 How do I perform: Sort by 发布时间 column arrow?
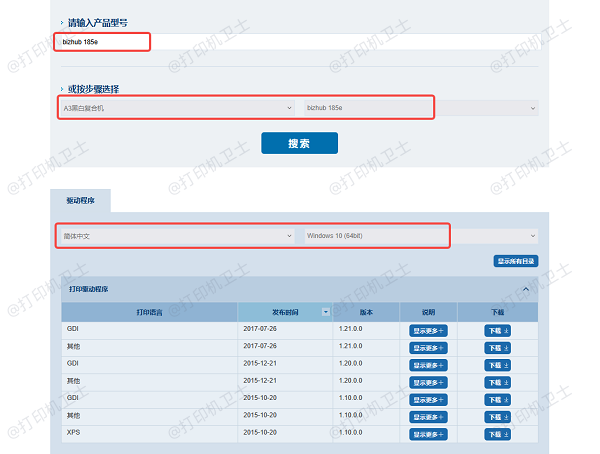tap(325, 312)
